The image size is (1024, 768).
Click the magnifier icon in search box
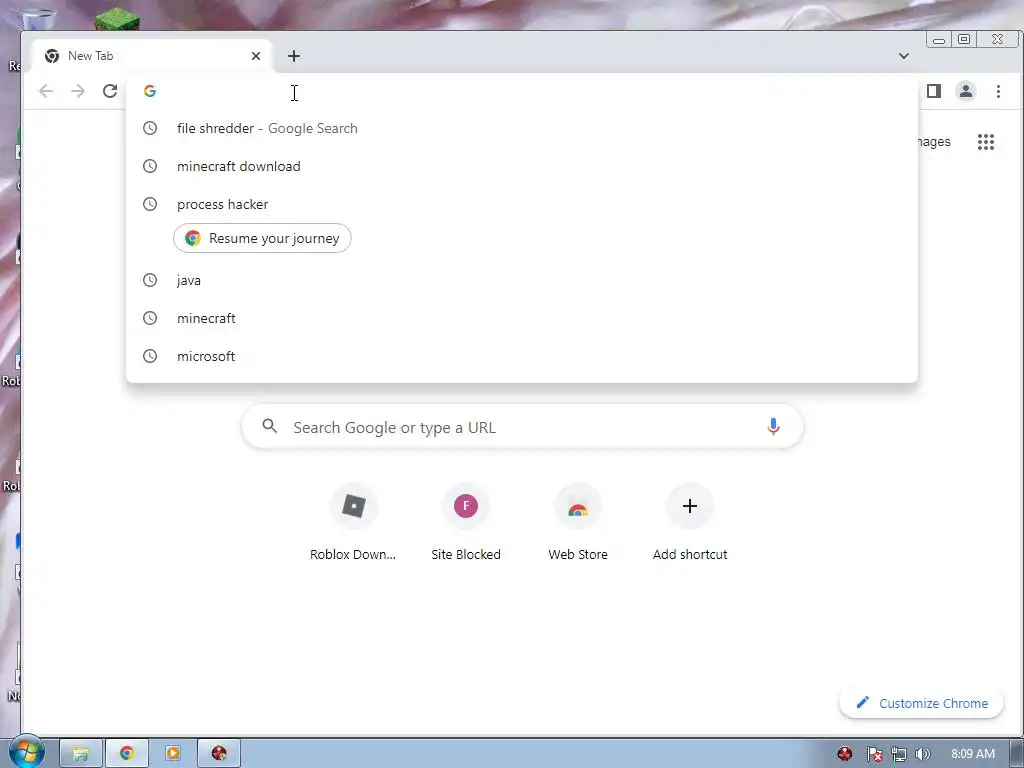[x=269, y=426]
